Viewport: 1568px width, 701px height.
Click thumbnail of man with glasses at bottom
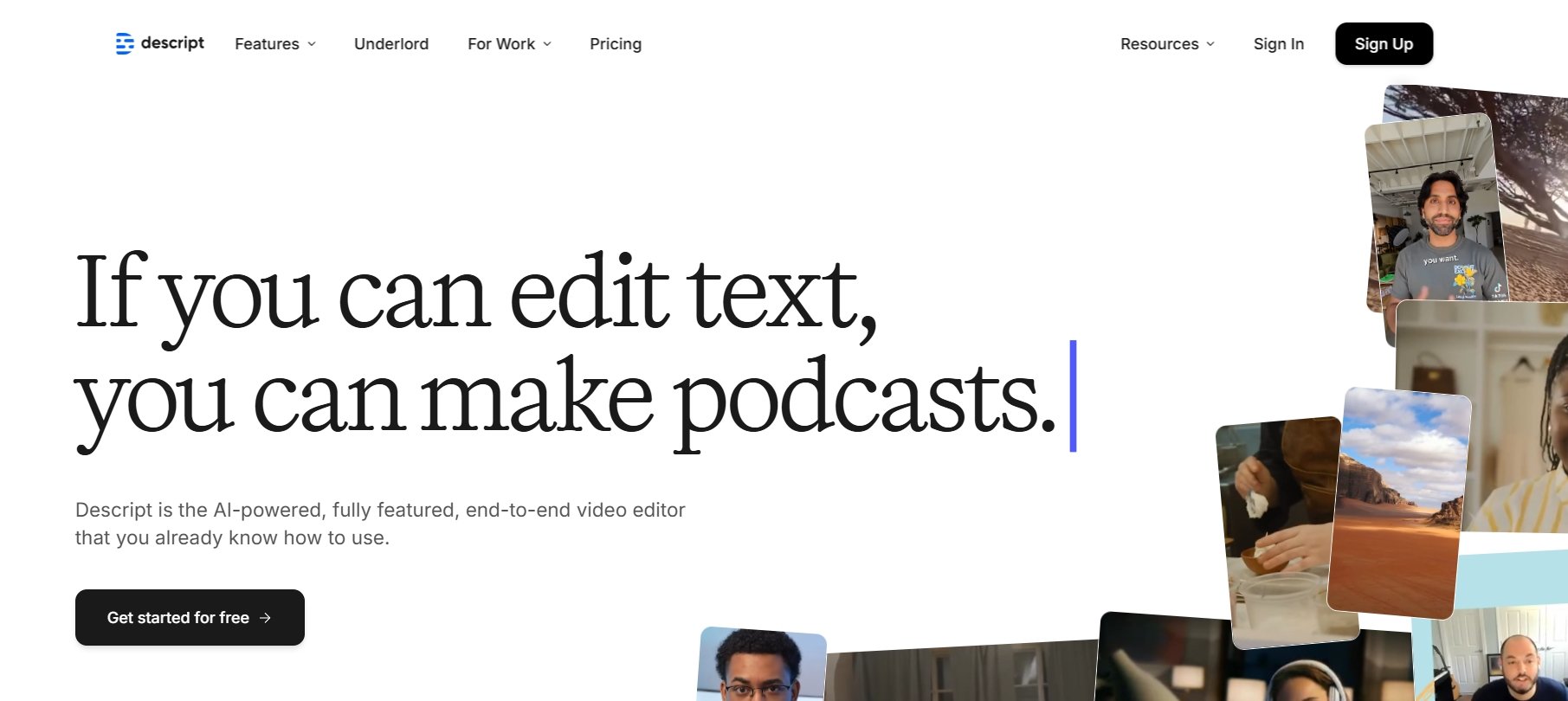pyautogui.click(x=762, y=665)
